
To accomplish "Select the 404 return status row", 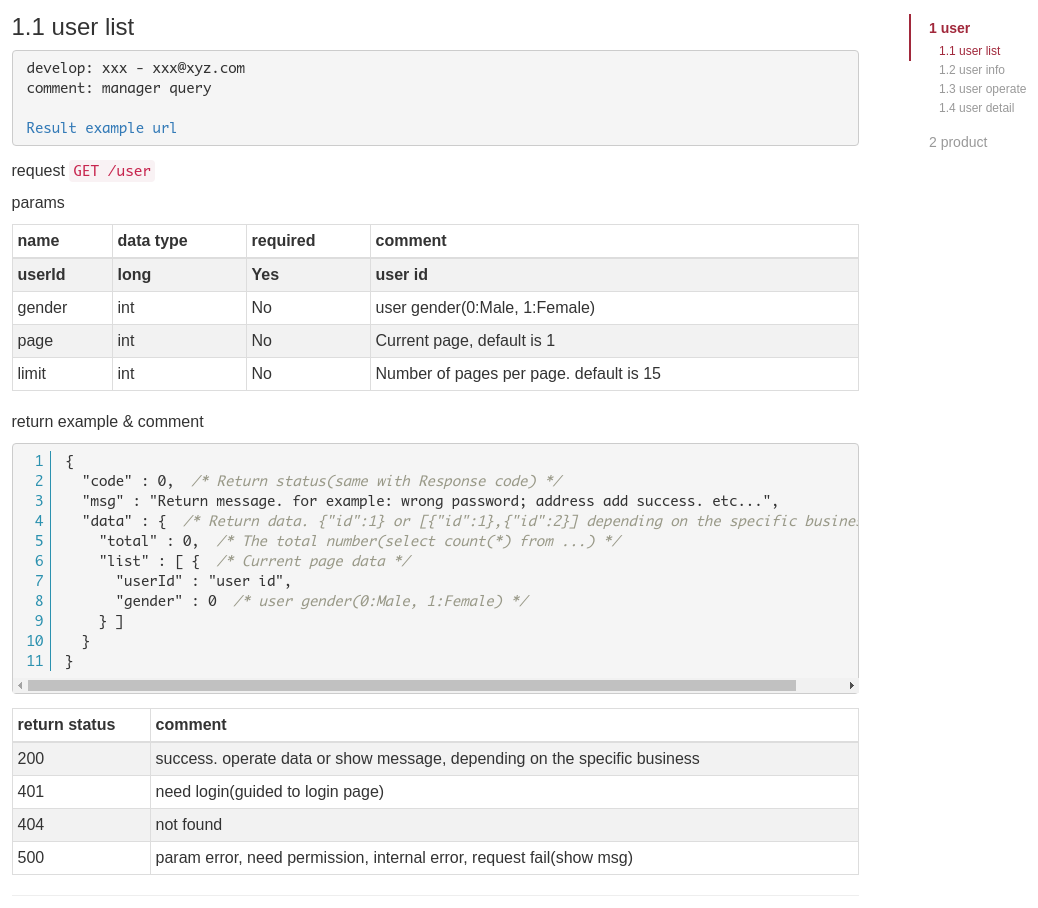I will coord(435,825).
